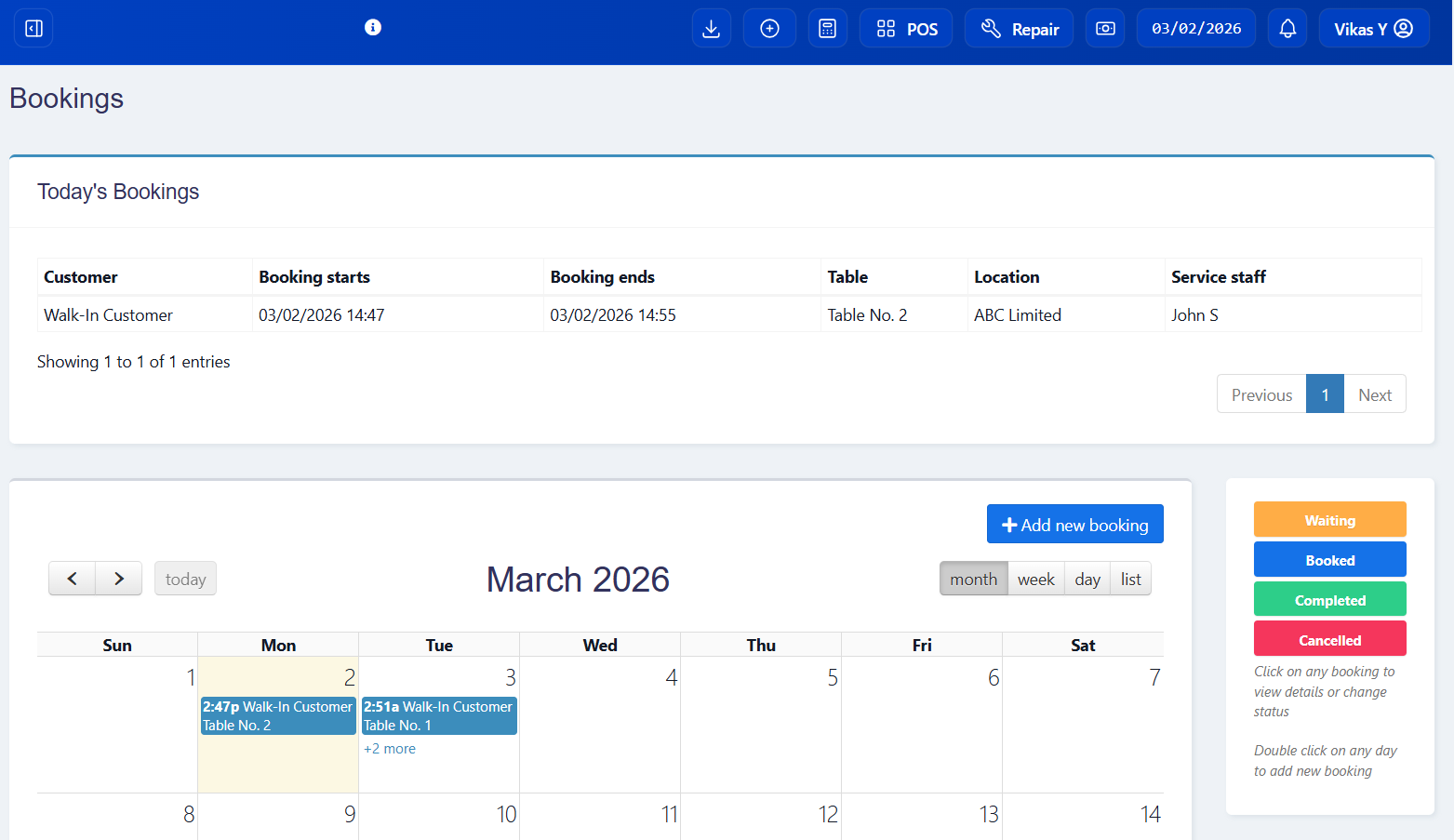Open the date picker showing 03/02/2026
1454x840 pixels.
tap(1196, 28)
